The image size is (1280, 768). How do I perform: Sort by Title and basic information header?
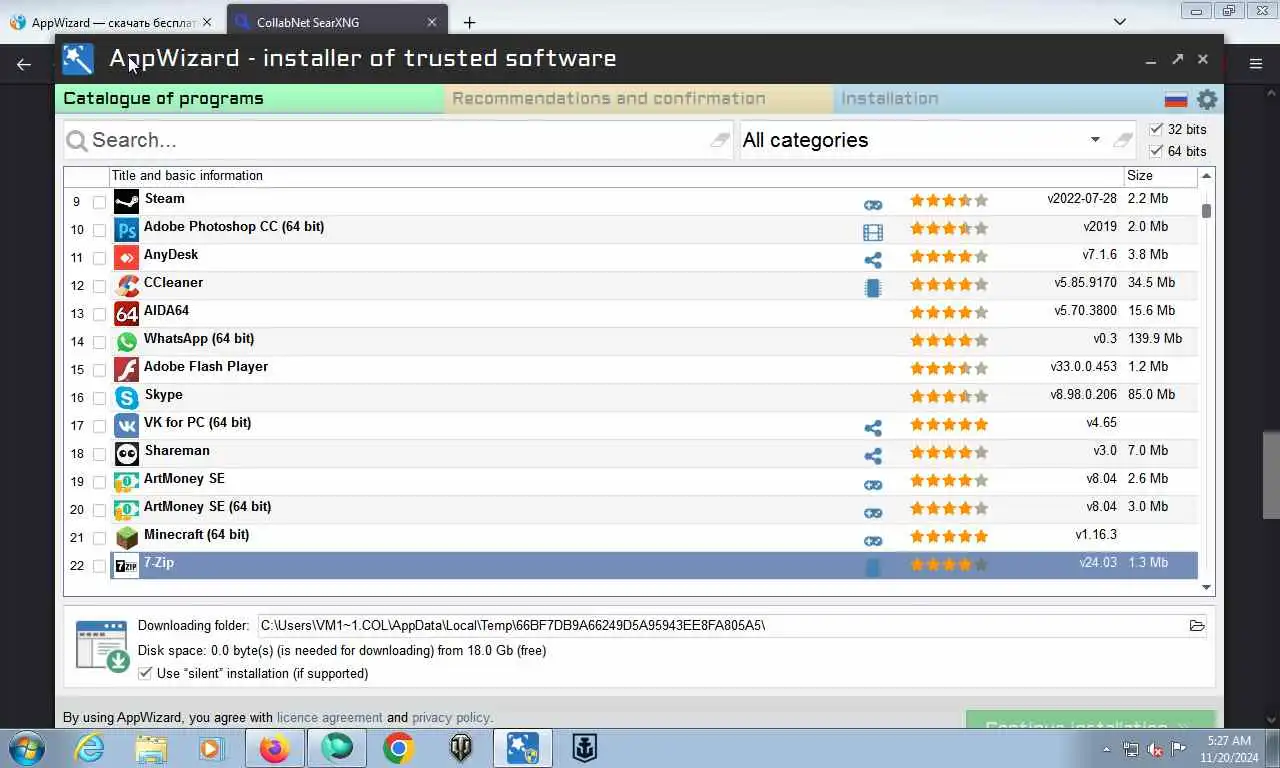tap(616, 176)
